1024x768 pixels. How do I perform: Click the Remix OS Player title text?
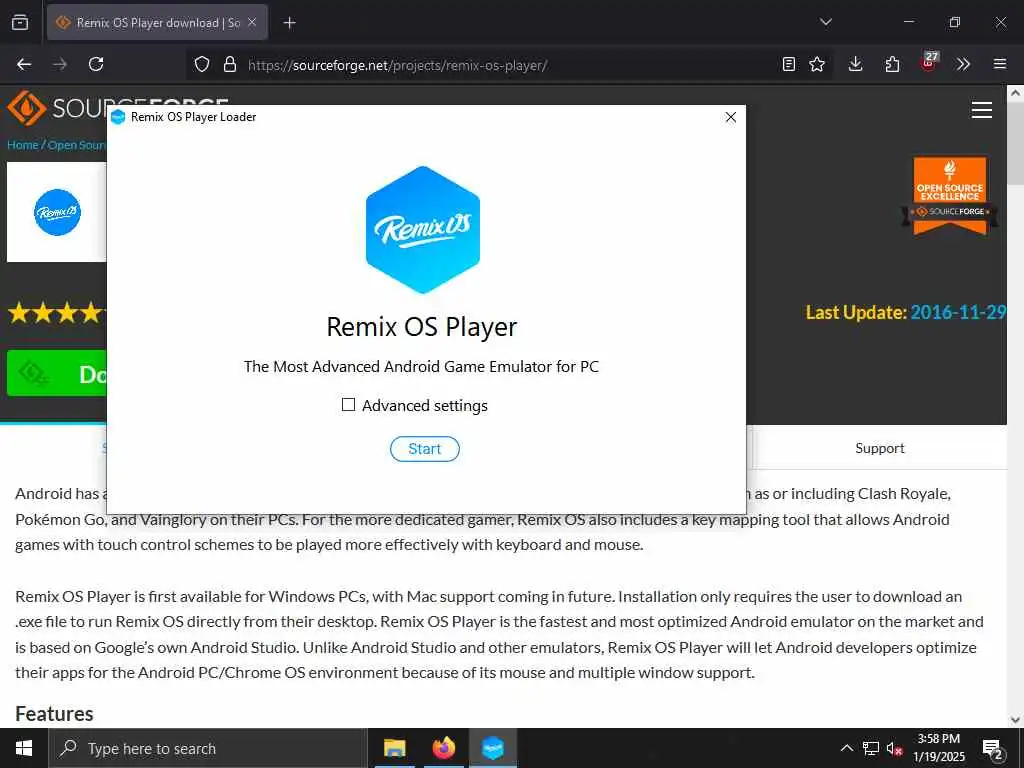tap(422, 327)
